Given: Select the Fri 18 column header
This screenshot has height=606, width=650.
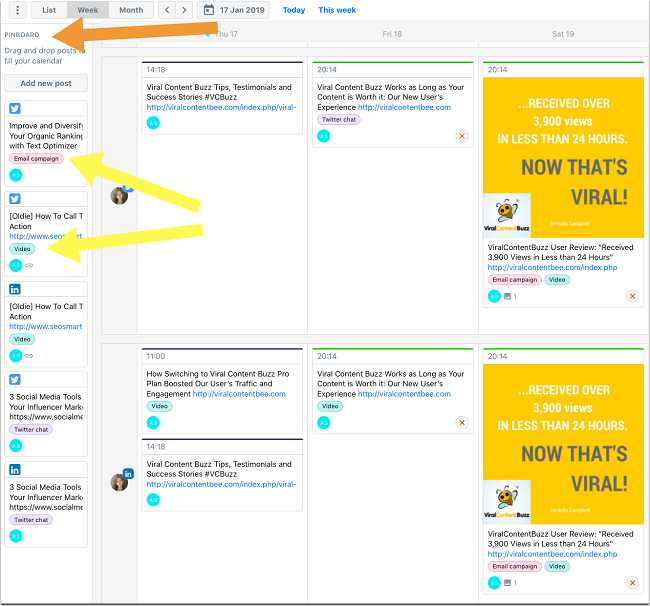Looking at the screenshot, I should pos(392,34).
